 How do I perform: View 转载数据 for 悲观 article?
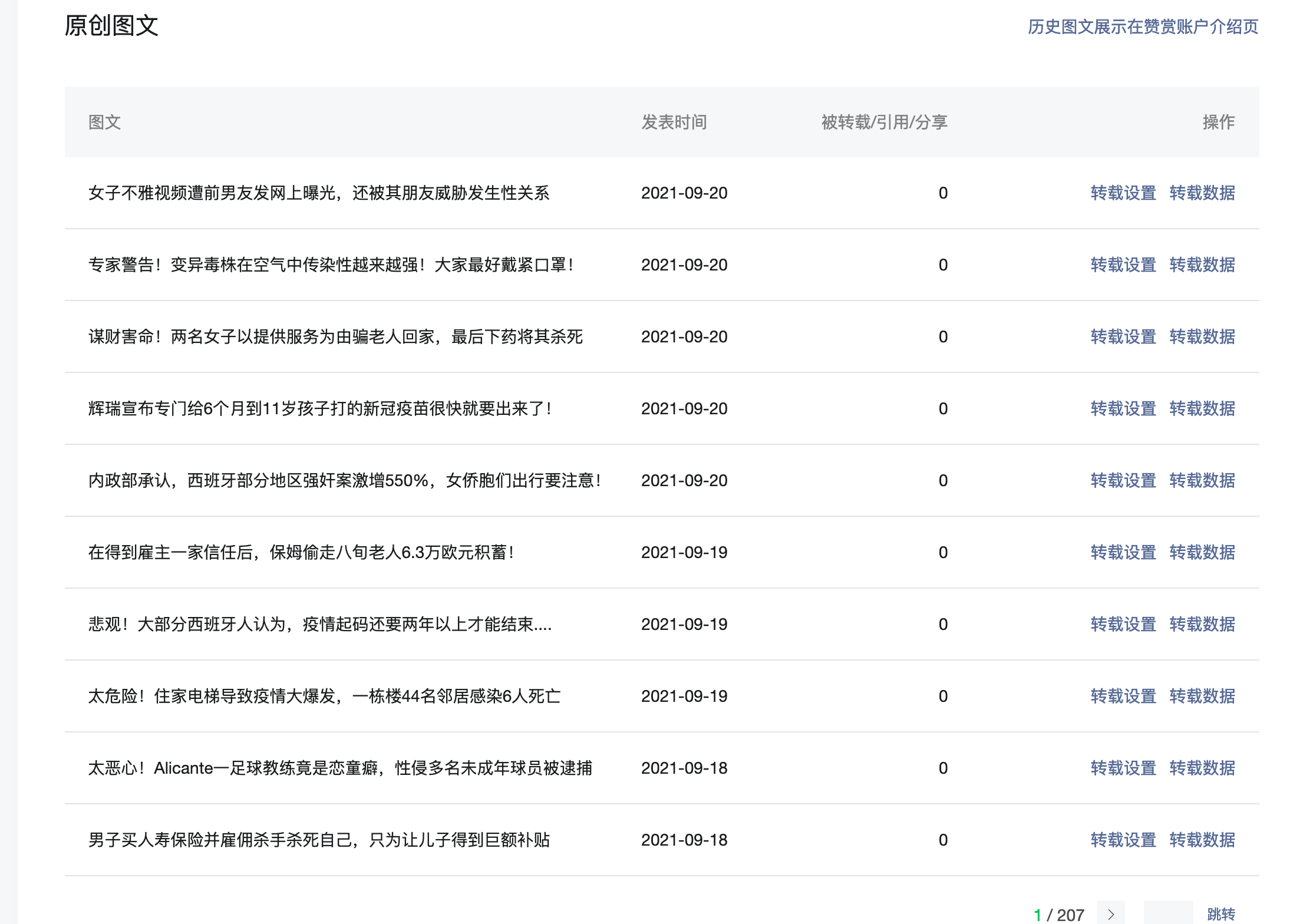[1202, 624]
